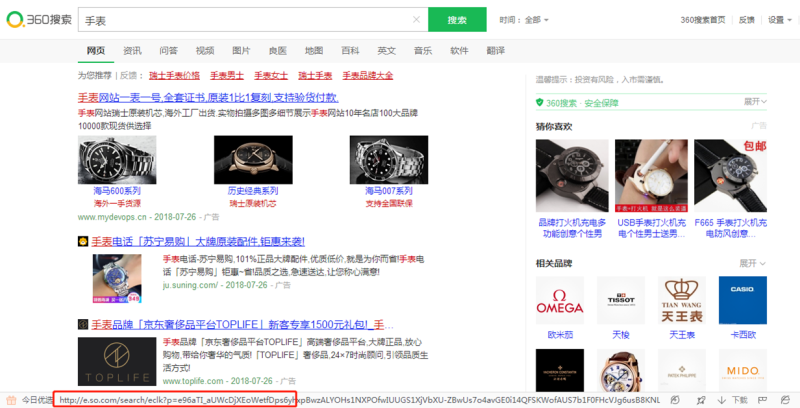
Task: Switch to the 图片 tab
Action: 241,50
